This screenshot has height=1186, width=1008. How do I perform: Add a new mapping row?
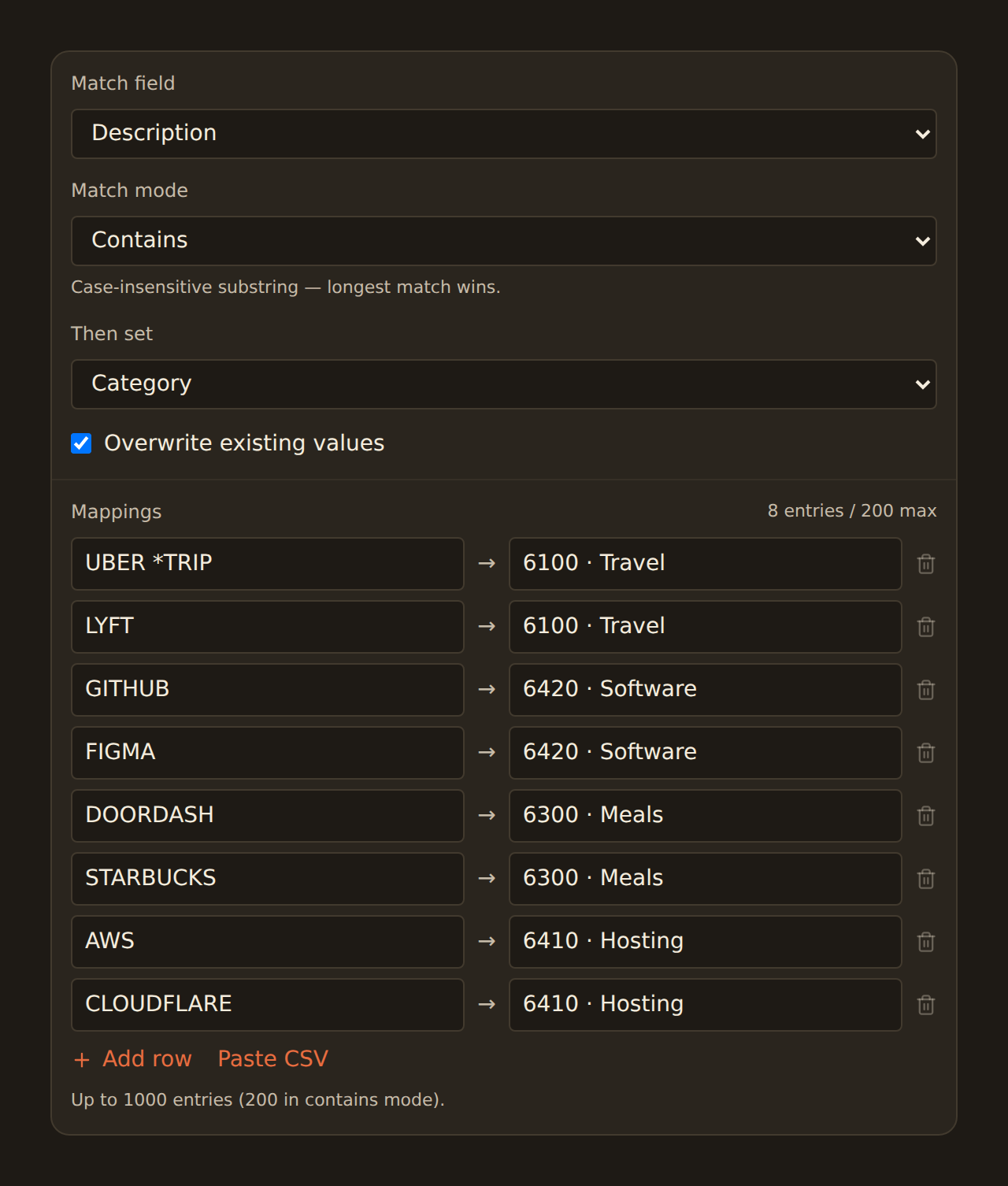pyautogui.click(x=132, y=1058)
